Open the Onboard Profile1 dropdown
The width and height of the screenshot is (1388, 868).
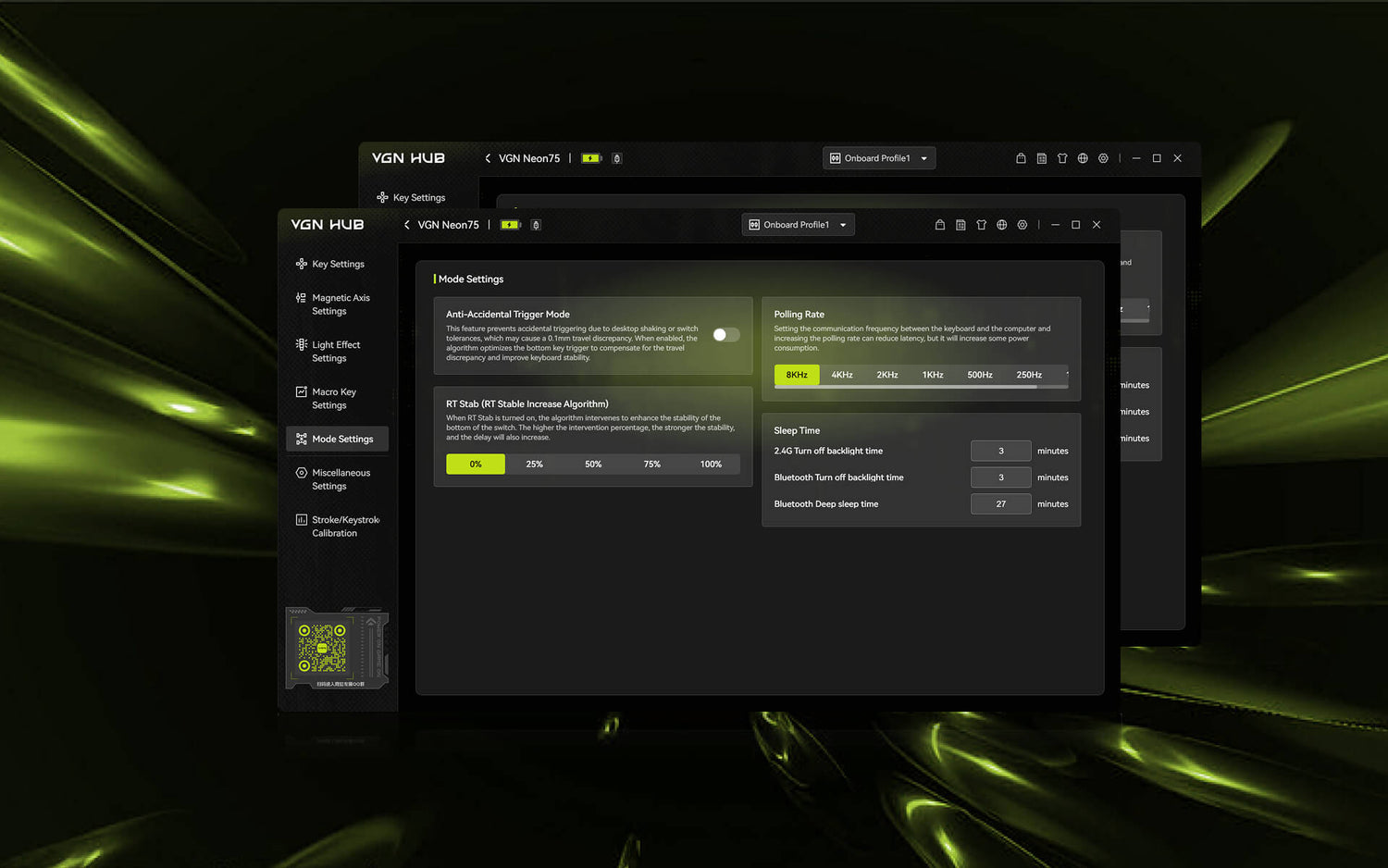[x=798, y=224]
